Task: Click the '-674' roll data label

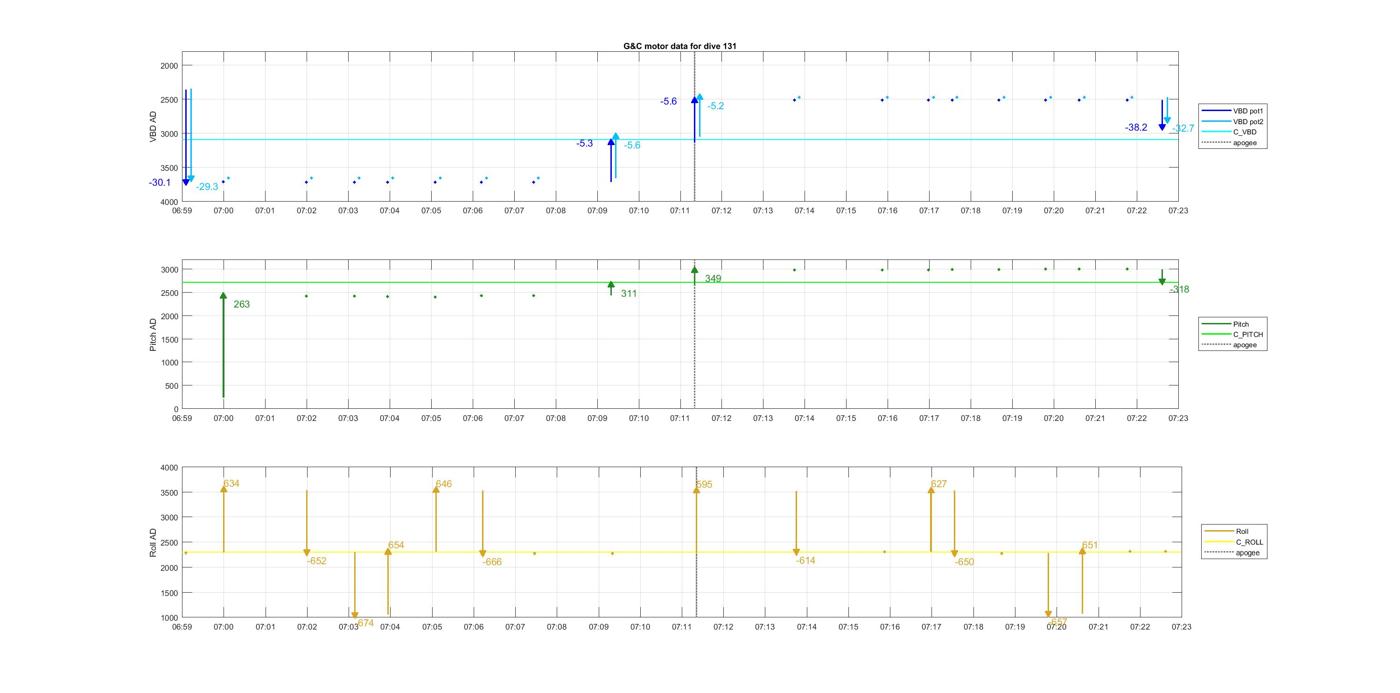Action: coord(364,623)
